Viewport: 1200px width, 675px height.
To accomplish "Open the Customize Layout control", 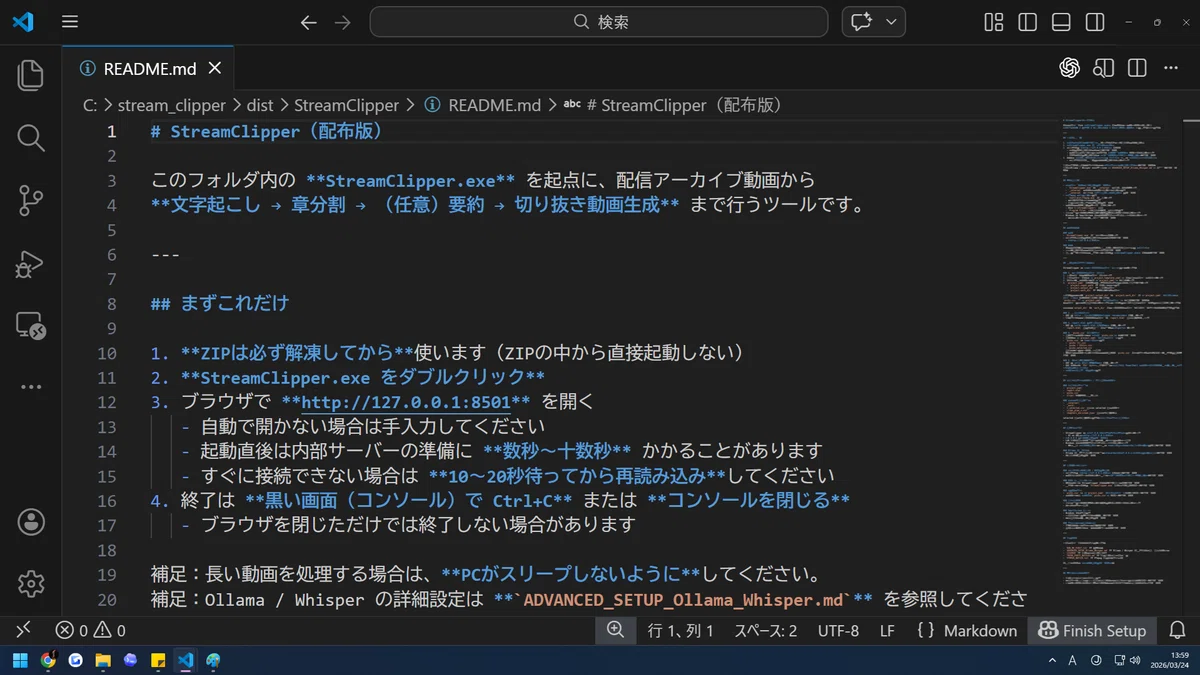I will 993,22.
